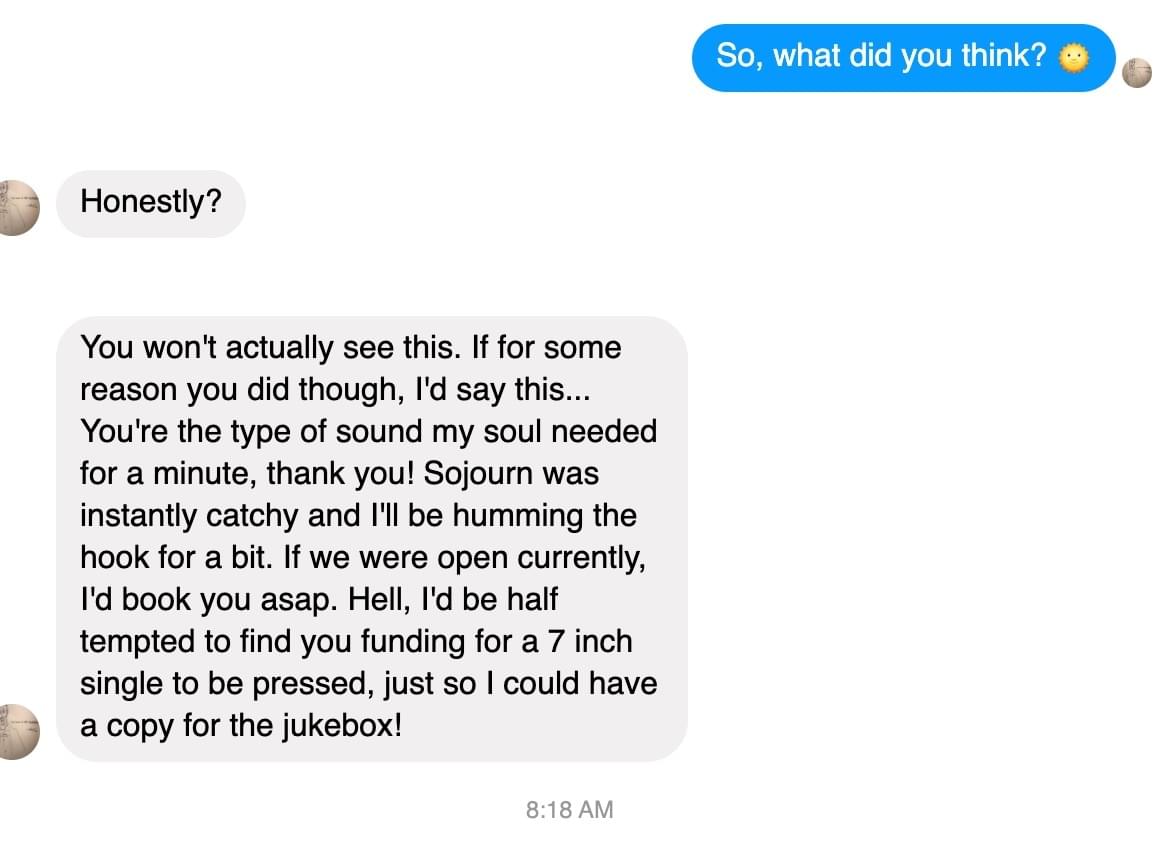Viewport: 1168px width, 846px height.
Task: Click the "Honestly?" message bubble
Action: pos(150,203)
